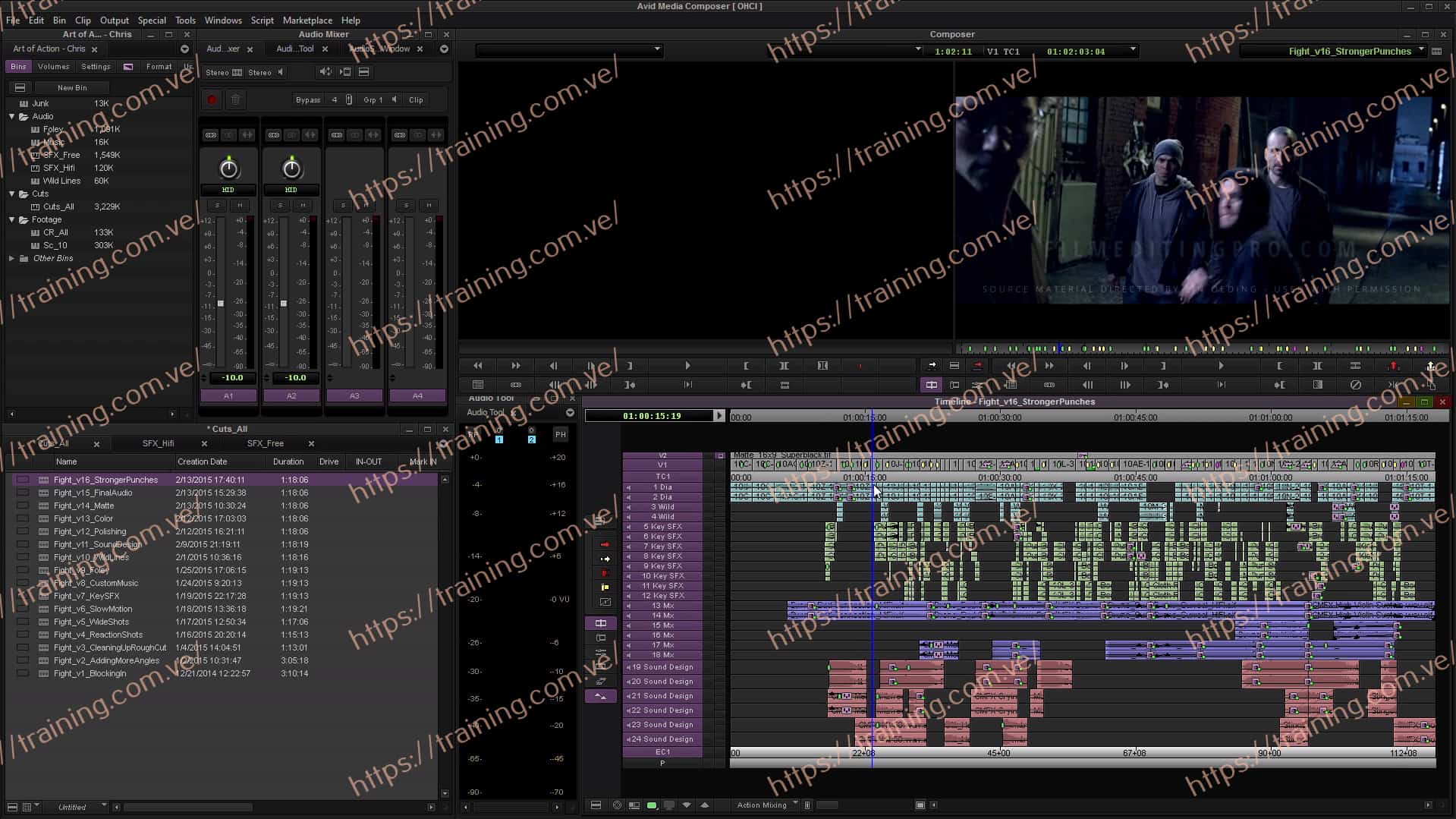1456x819 pixels.
Task: Click the hamburger menu icon in Audio Tool panel
Action: pos(570,413)
